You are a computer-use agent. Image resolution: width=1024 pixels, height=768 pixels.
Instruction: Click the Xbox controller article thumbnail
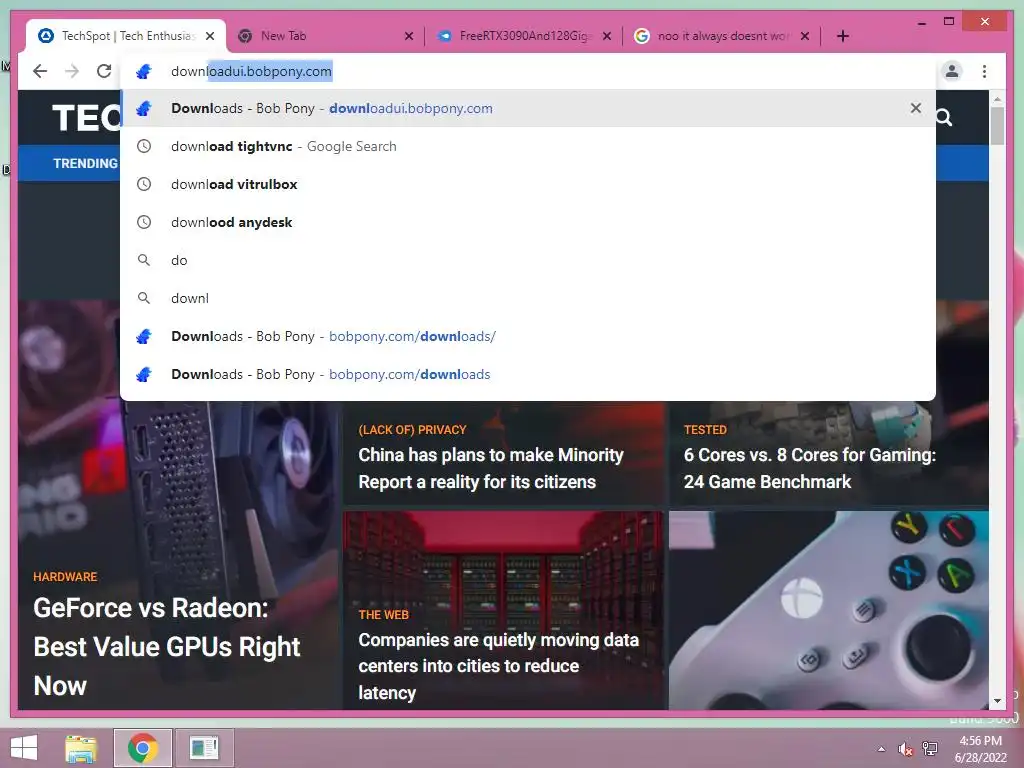click(828, 610)
